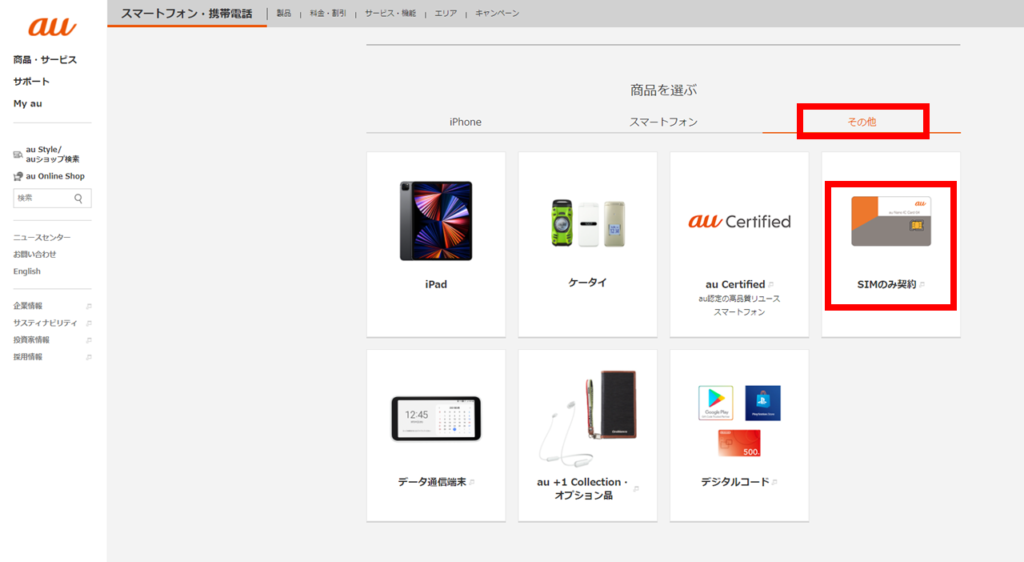Click external link icon beside 投資家情報
This screenshot has height=562, width=1024.
coord(89,340)
